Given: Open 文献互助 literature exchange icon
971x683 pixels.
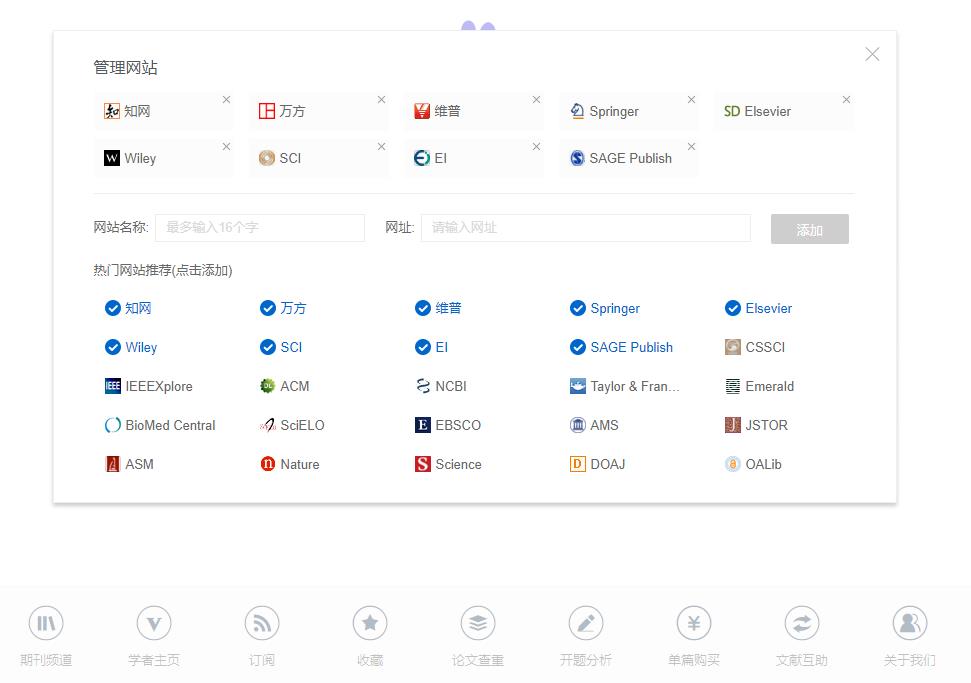Looking at the screenshot, I should click(802, 623).
